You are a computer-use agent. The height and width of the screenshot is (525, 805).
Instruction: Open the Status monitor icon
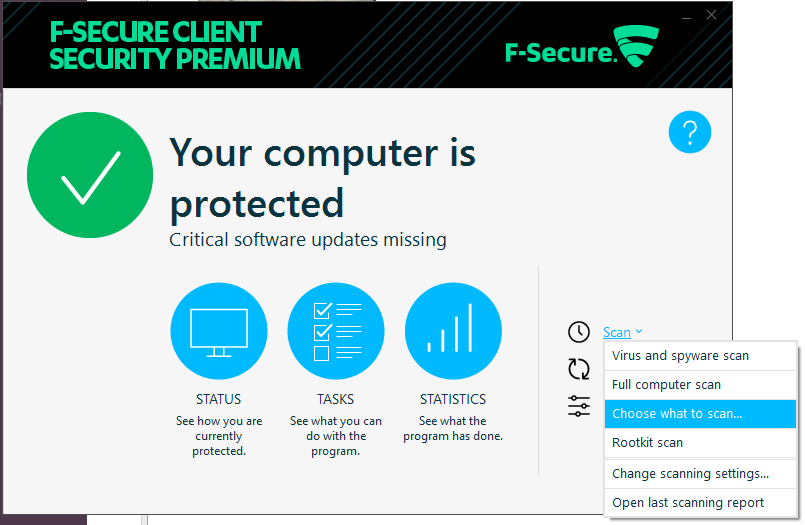(219, 331)
